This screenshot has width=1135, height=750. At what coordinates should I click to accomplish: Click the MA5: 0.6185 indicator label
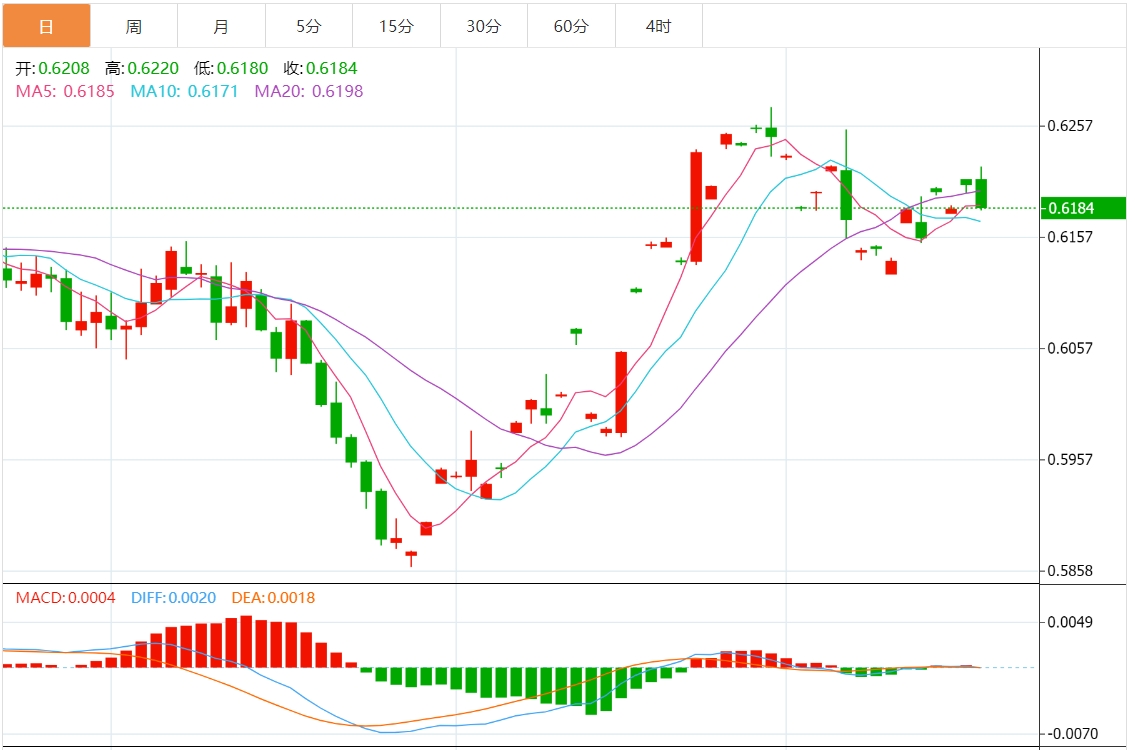pos(65,91)
